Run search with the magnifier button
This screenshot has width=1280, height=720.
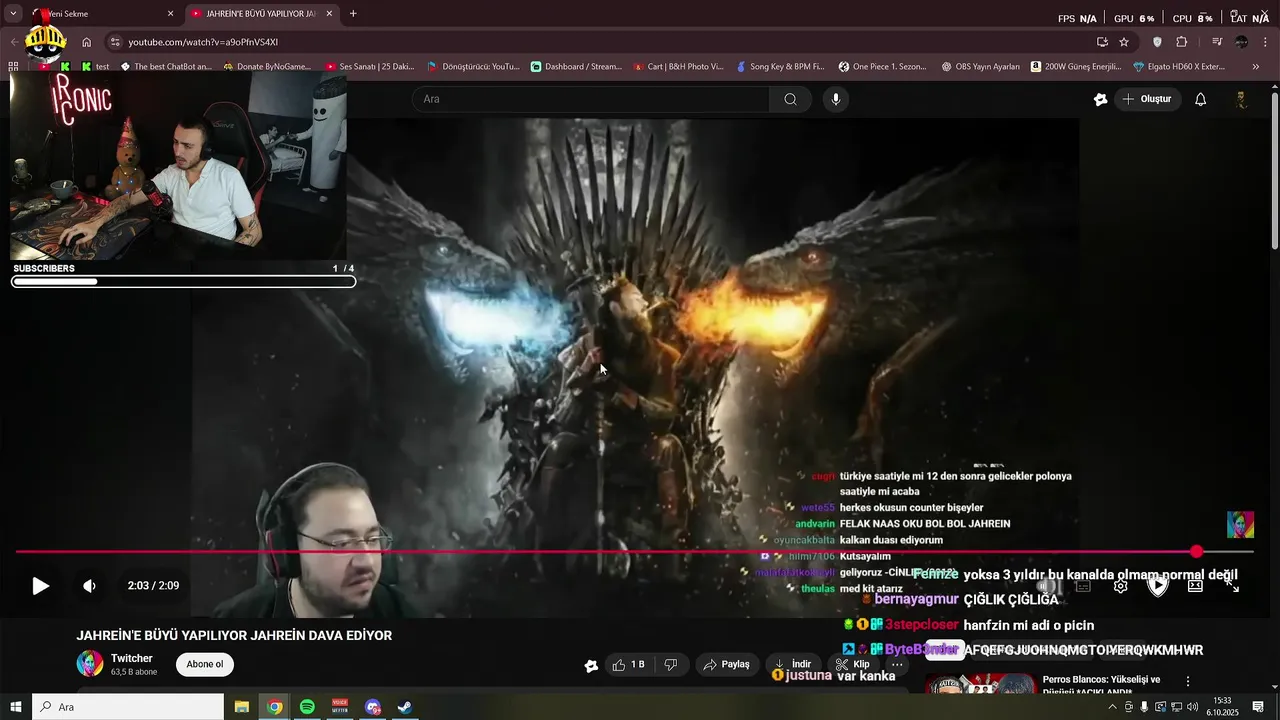pos(790,99)
